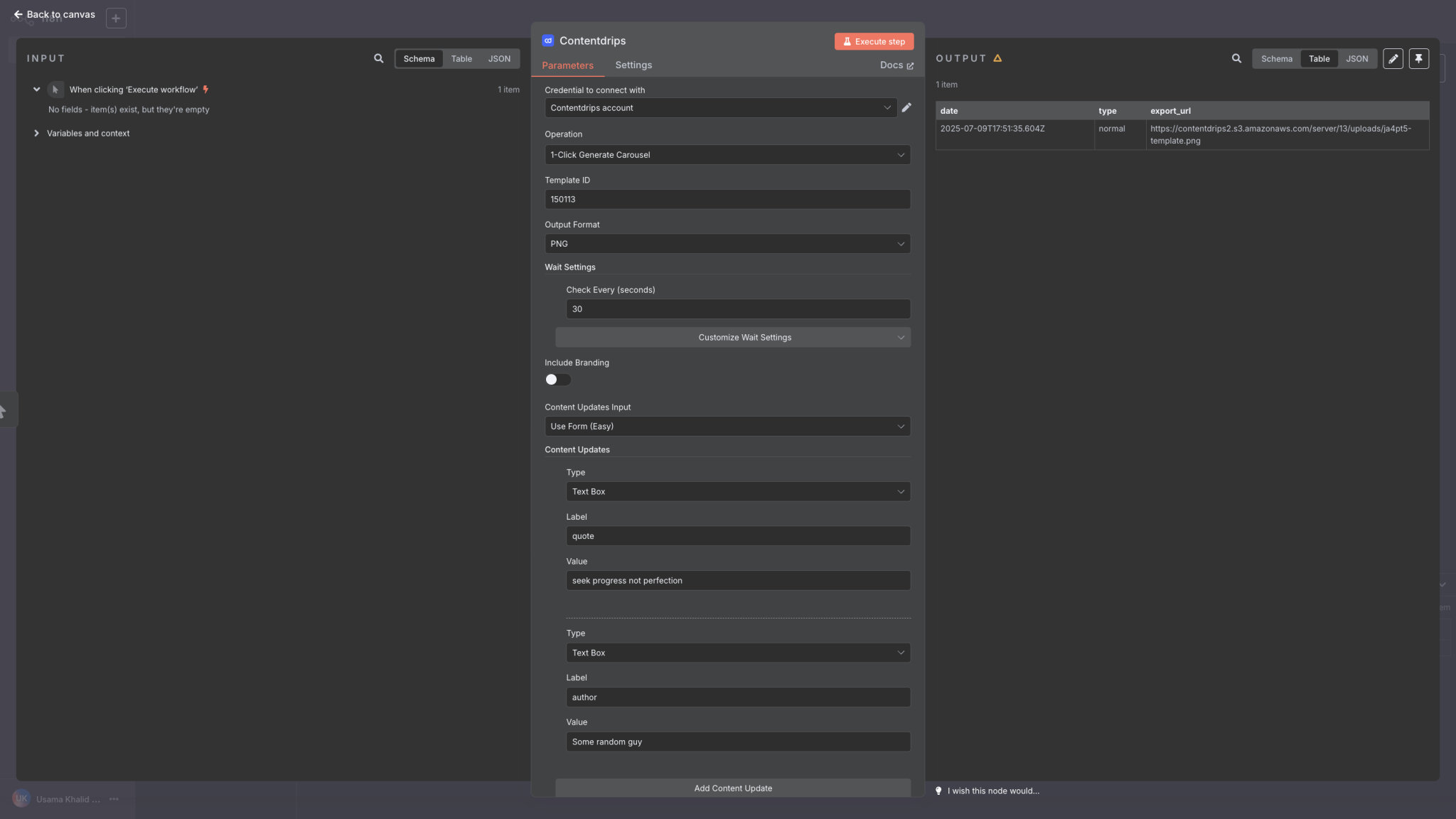Open the Docs link
The image size is (1456, 819).
point(896,65)
